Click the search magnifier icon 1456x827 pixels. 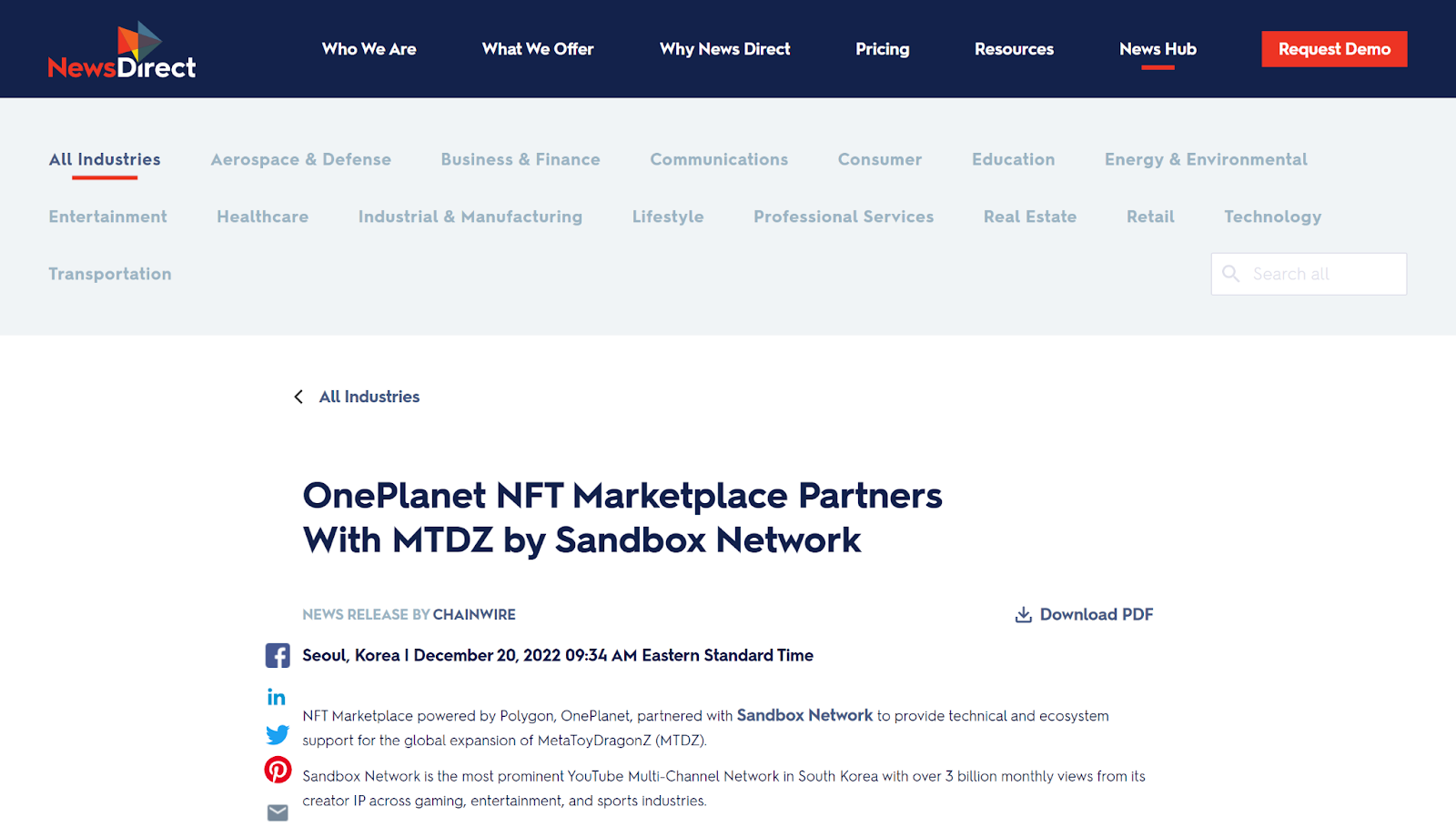coord(1231,274)
